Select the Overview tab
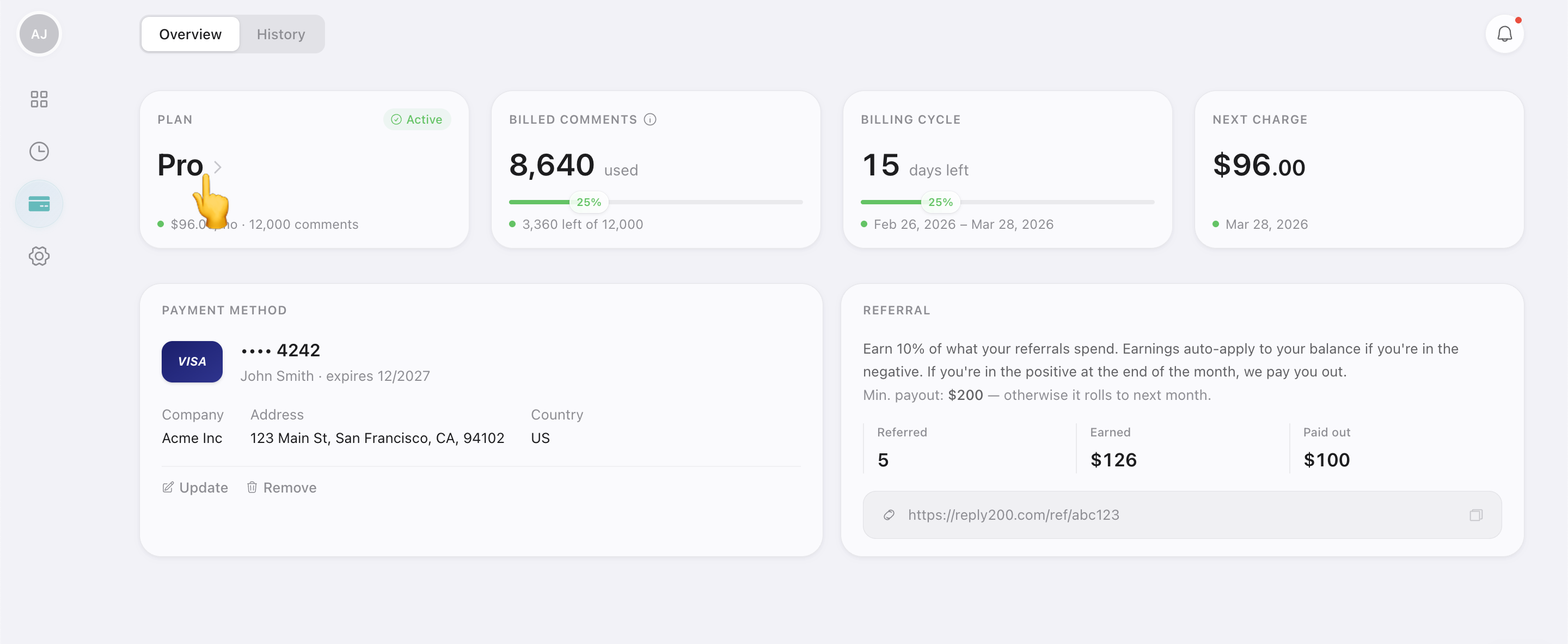1568x644 pixels. (x=189, y=34)
